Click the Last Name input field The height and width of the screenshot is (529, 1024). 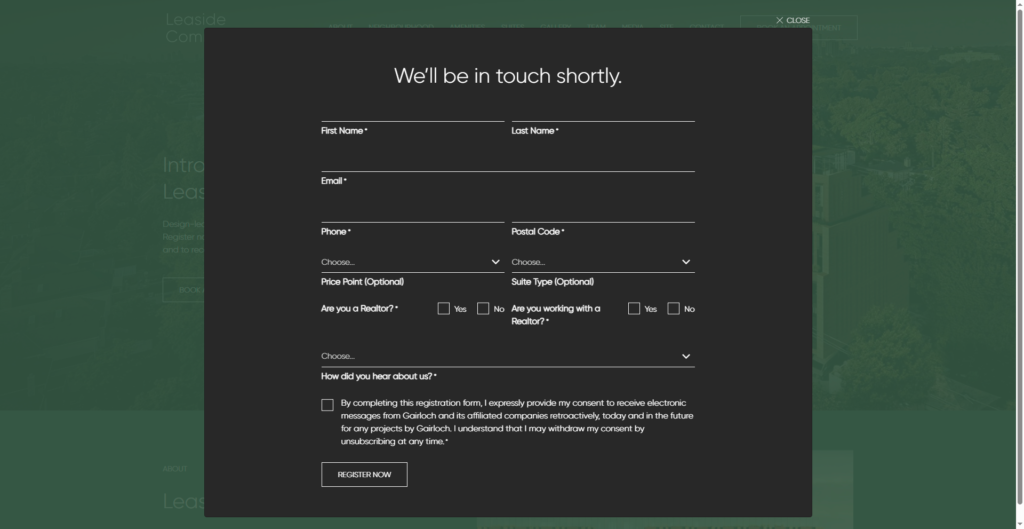(603, 112)
